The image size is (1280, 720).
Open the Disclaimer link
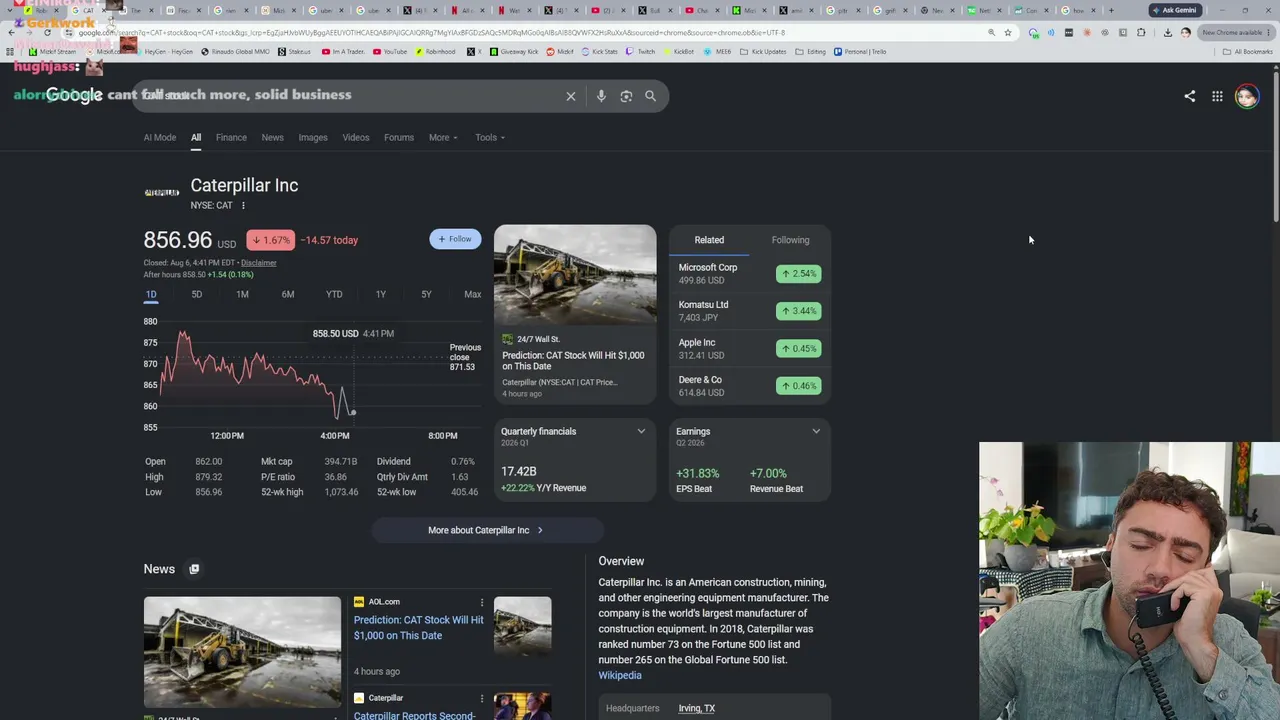coord(259,263)
